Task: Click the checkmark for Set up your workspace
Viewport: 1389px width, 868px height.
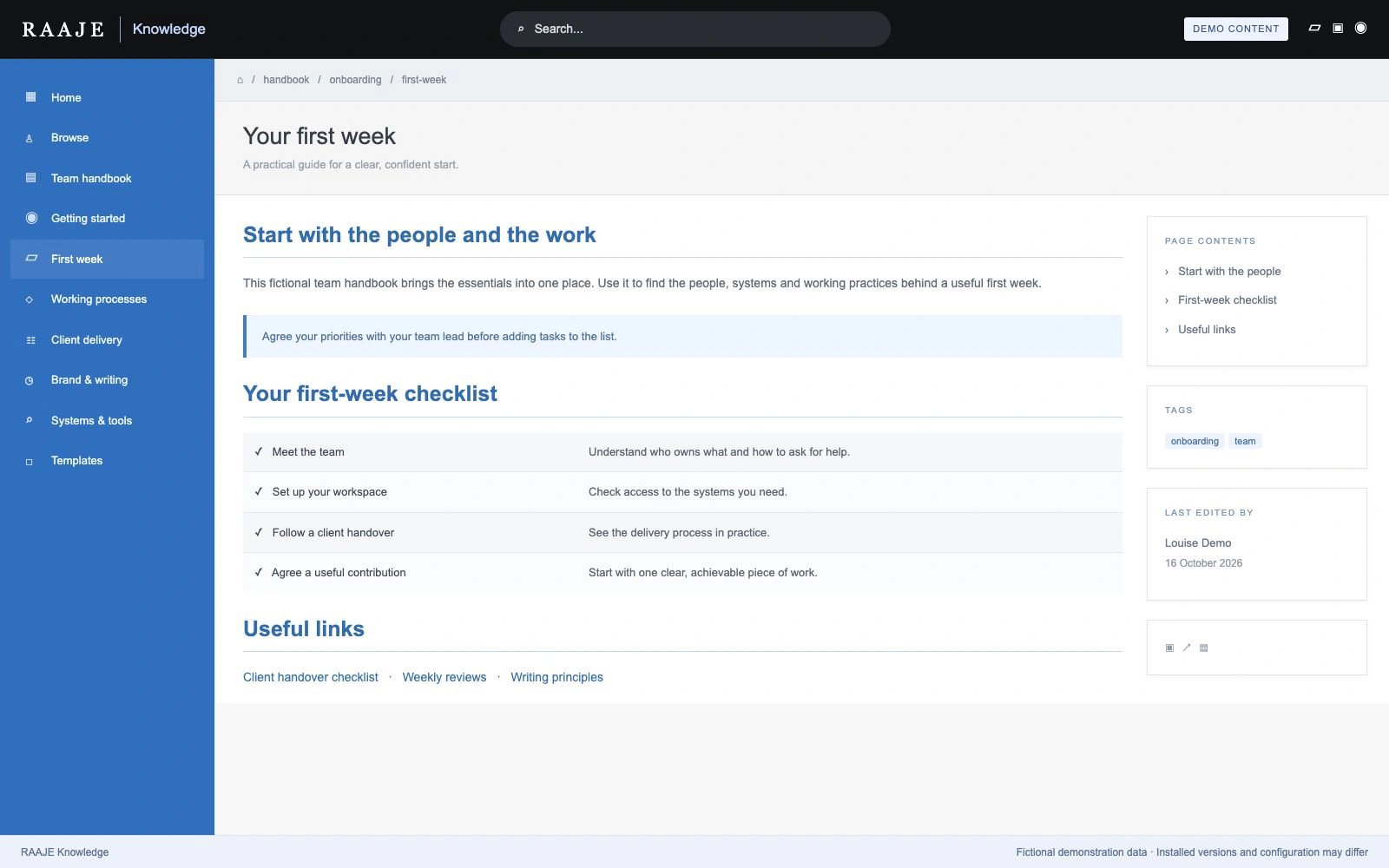Action: click(259, 491)
